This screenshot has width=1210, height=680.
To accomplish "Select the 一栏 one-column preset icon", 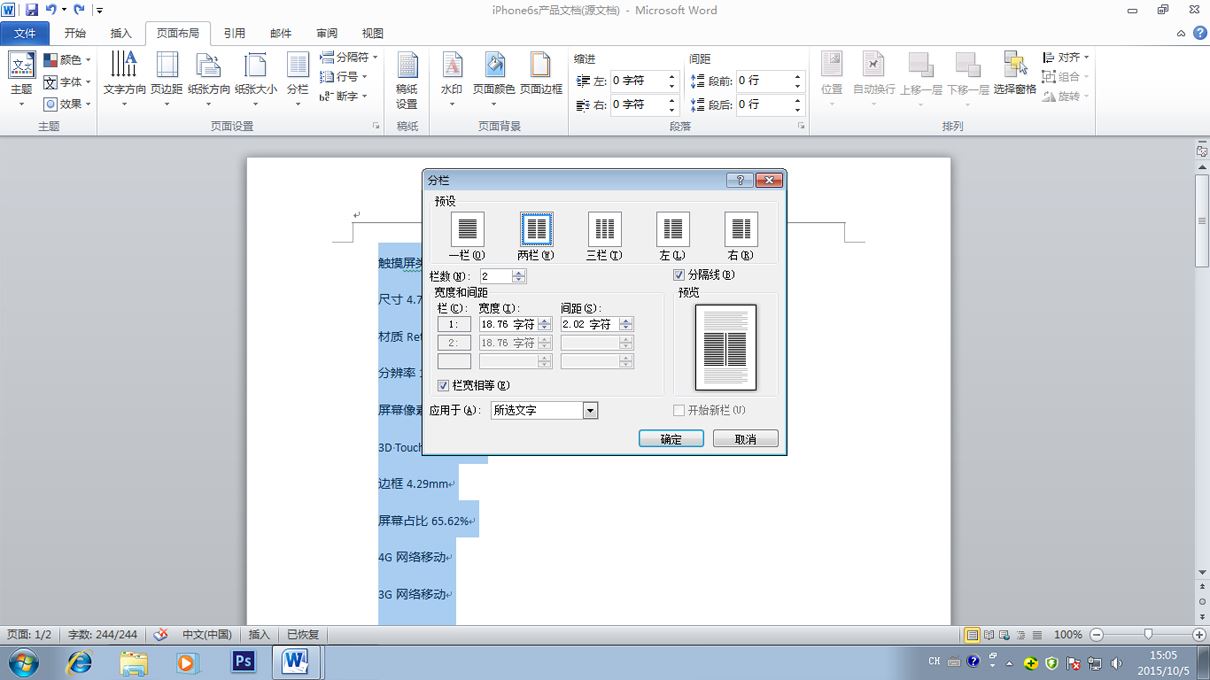I will tap(467, 229).
